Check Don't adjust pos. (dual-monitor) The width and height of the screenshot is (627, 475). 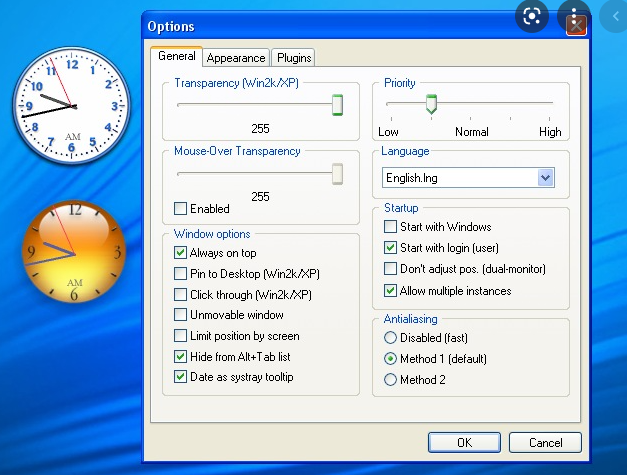[x=390, y=269]
